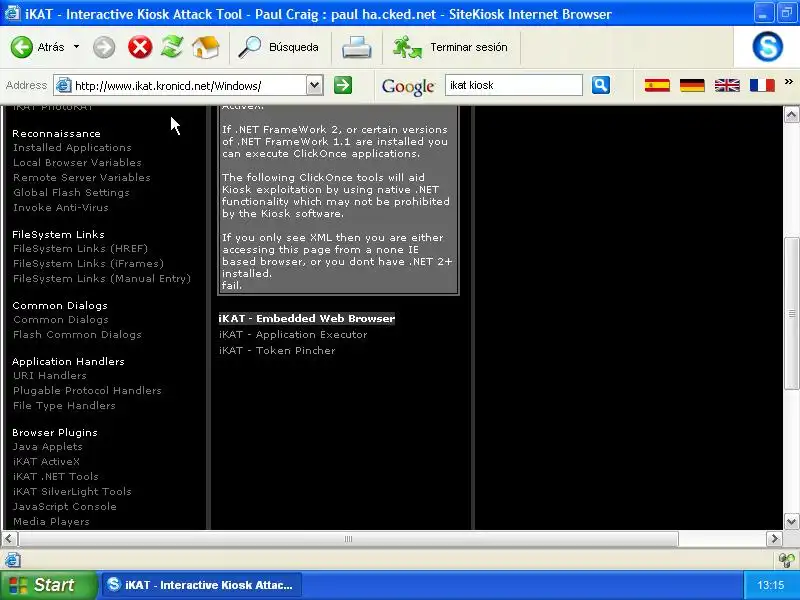800x600 pixels.
Task: Click vertical scrollbar up arrow
Action: (x=791, y=115)
